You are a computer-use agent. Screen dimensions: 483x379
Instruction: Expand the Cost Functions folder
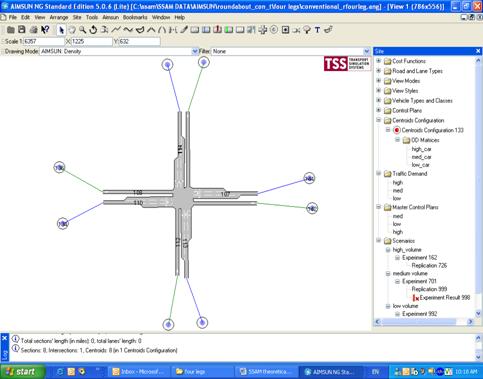tap(378, 61)
